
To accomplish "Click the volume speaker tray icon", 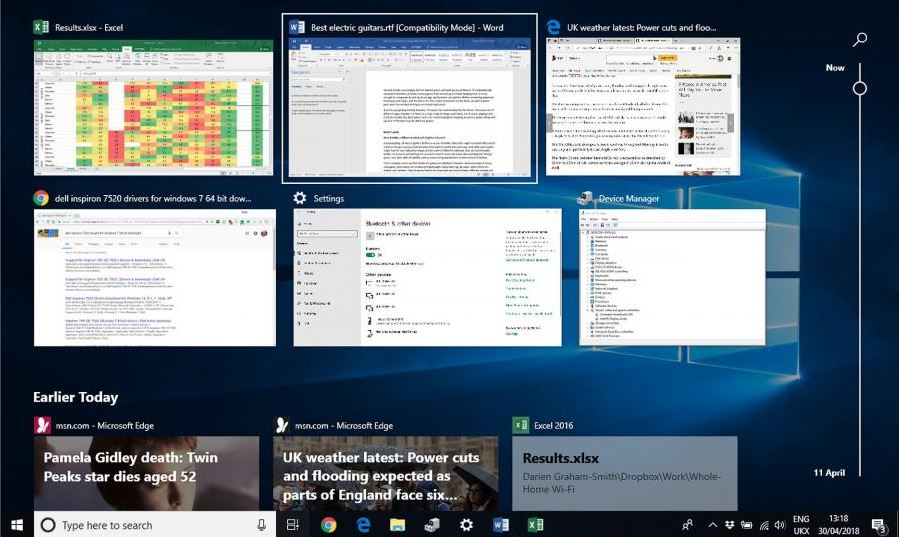I will 780,525.
